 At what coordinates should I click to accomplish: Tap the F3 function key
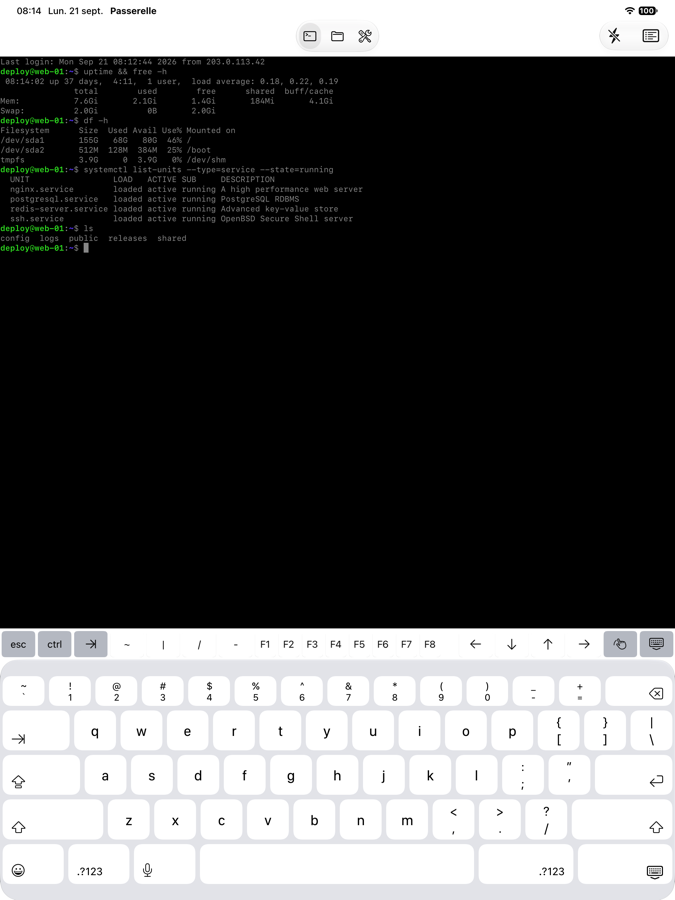tap(312, 644)
